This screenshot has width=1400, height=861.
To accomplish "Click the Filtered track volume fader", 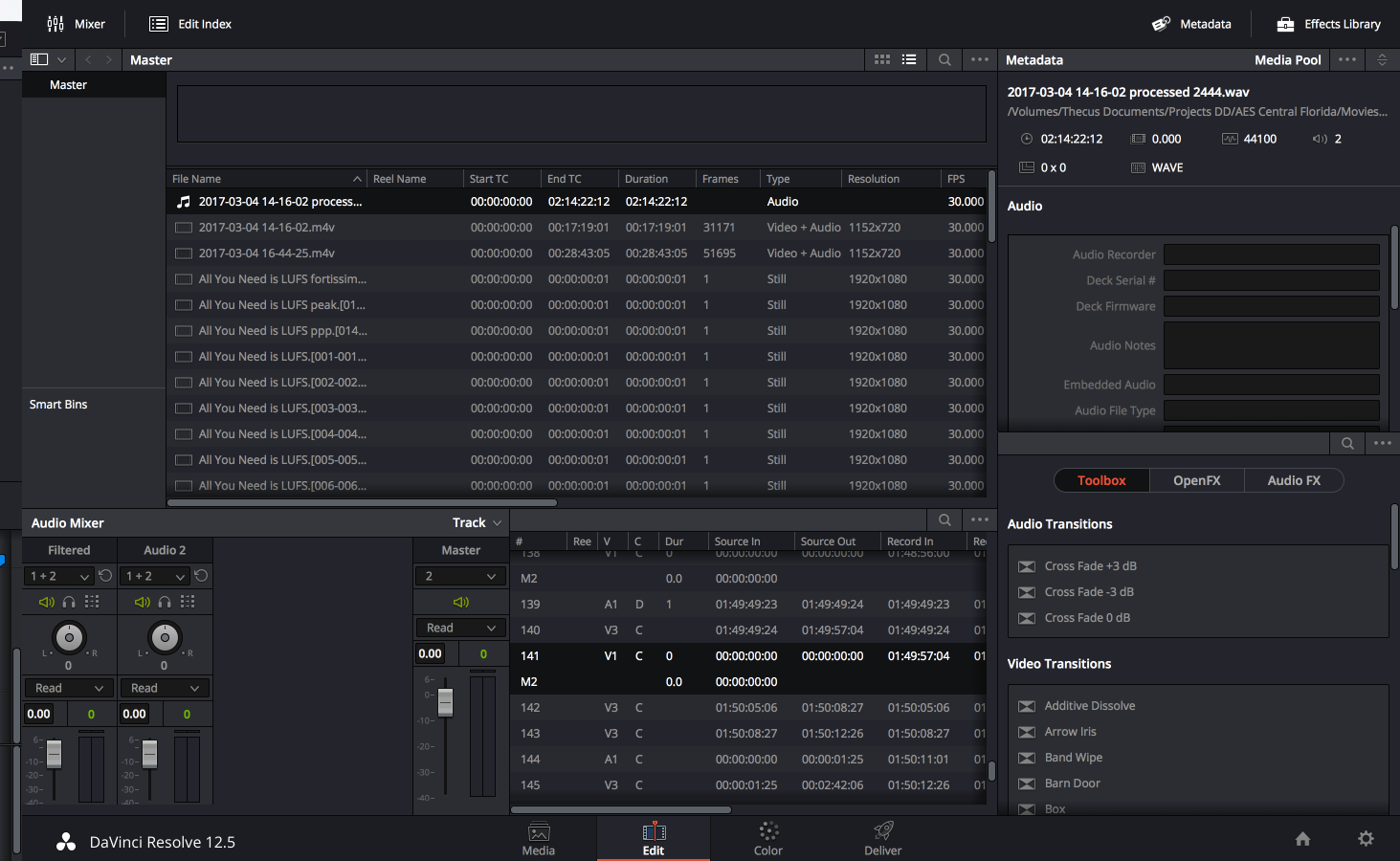I will tap(55, 753).
